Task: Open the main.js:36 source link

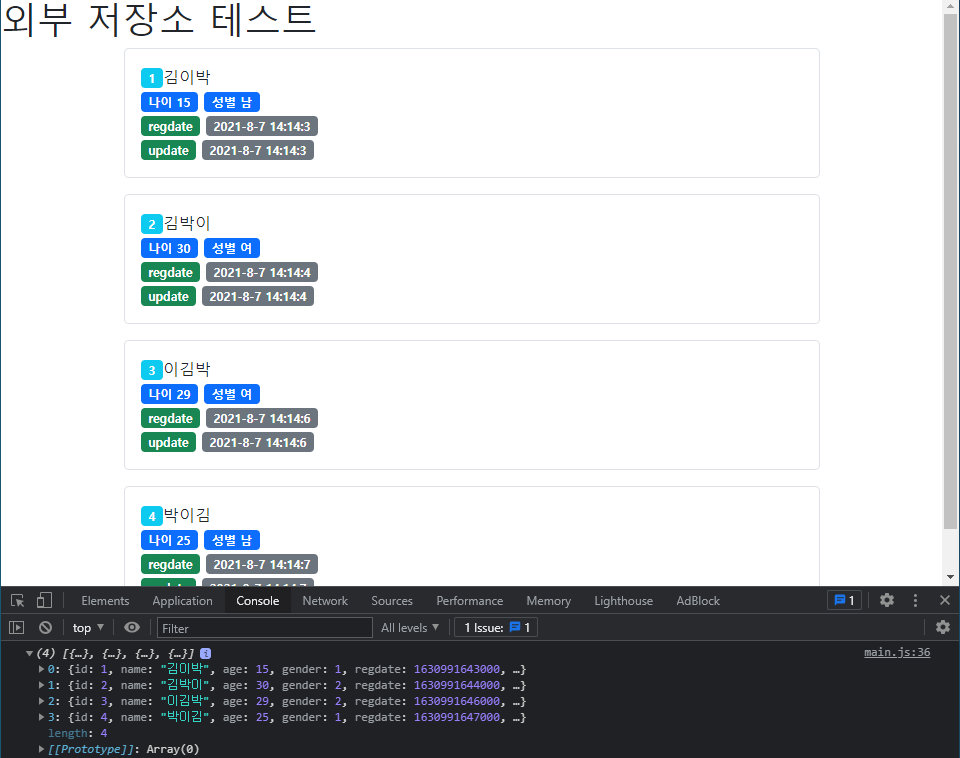Action: coord(896,653)
